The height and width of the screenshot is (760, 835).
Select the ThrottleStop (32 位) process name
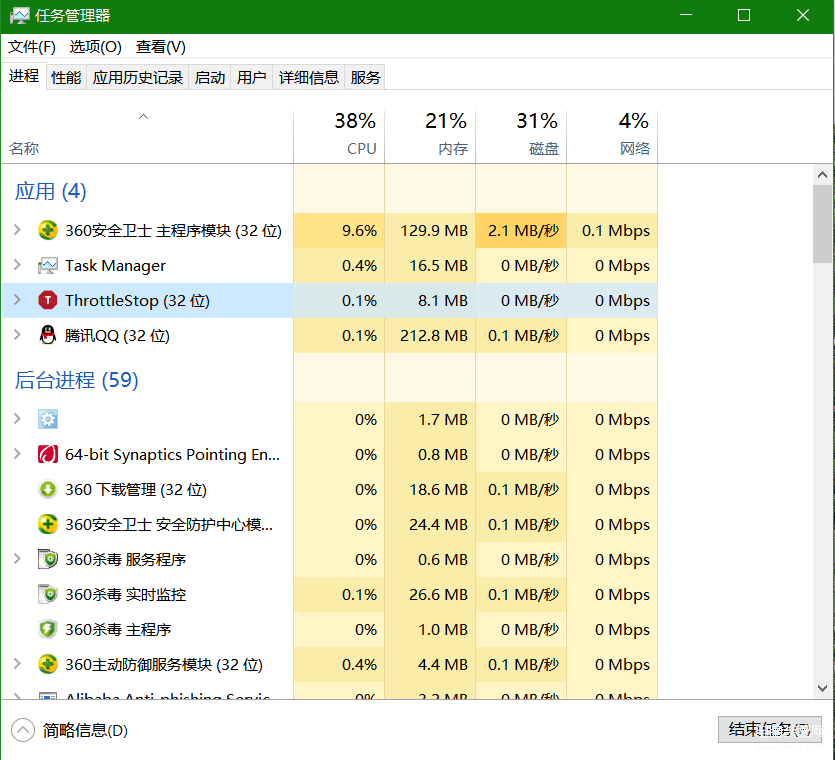point(137,301)
